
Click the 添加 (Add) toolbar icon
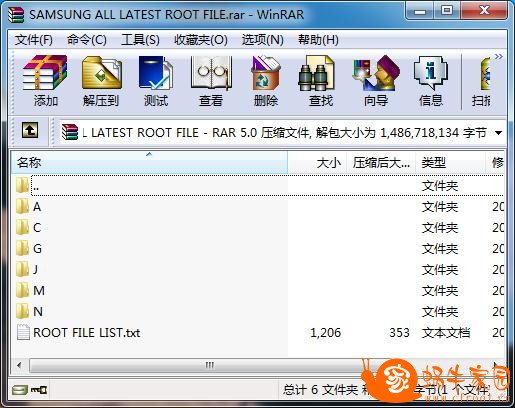tap(45, 73)
